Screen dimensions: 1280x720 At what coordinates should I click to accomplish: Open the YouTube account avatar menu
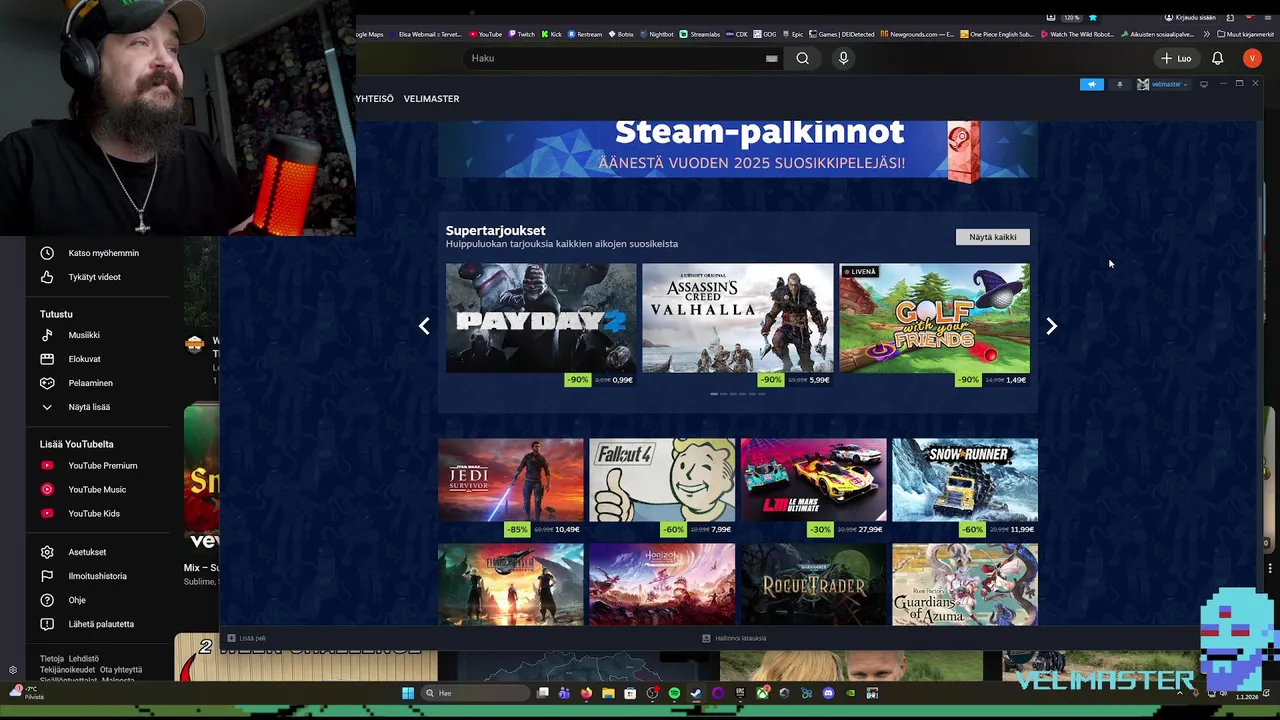[x=1252, y=58]
